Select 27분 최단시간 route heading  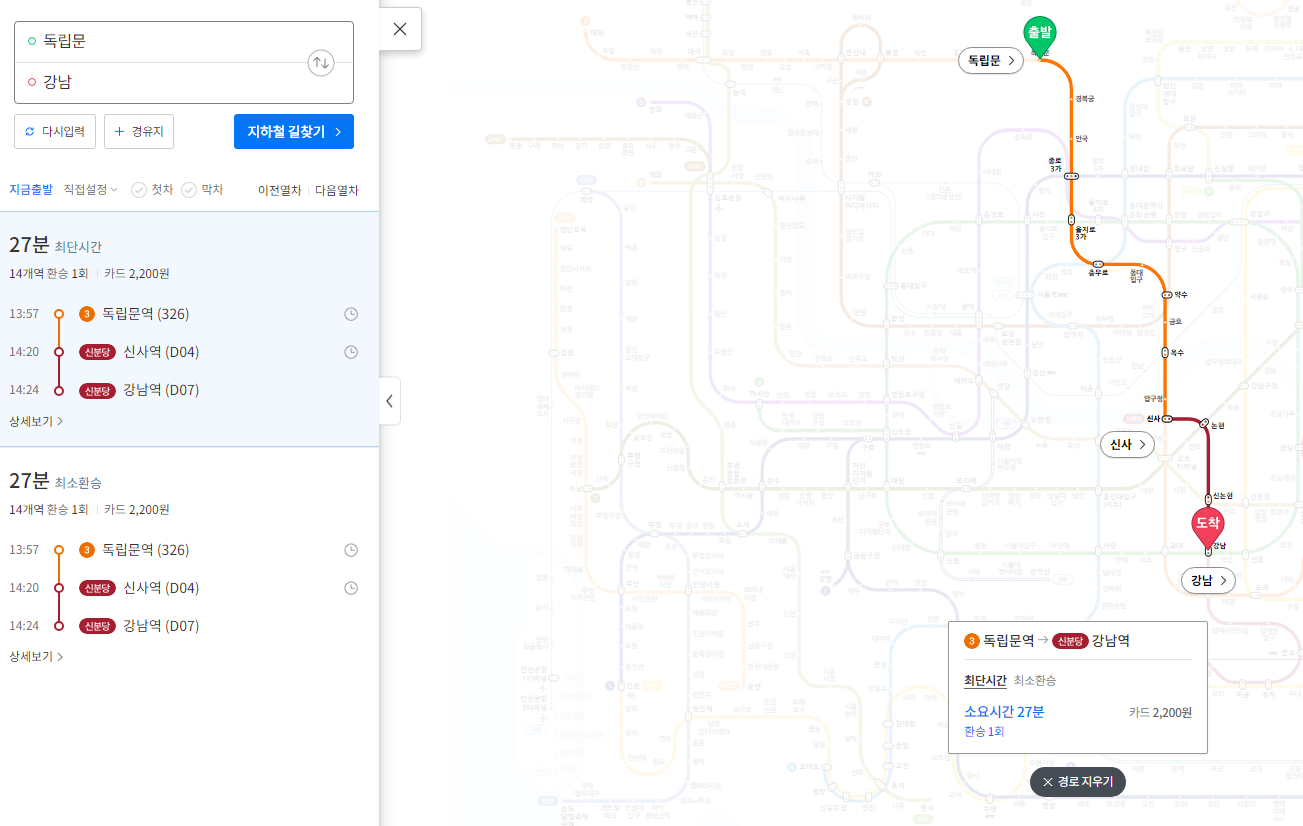(55, 245)
